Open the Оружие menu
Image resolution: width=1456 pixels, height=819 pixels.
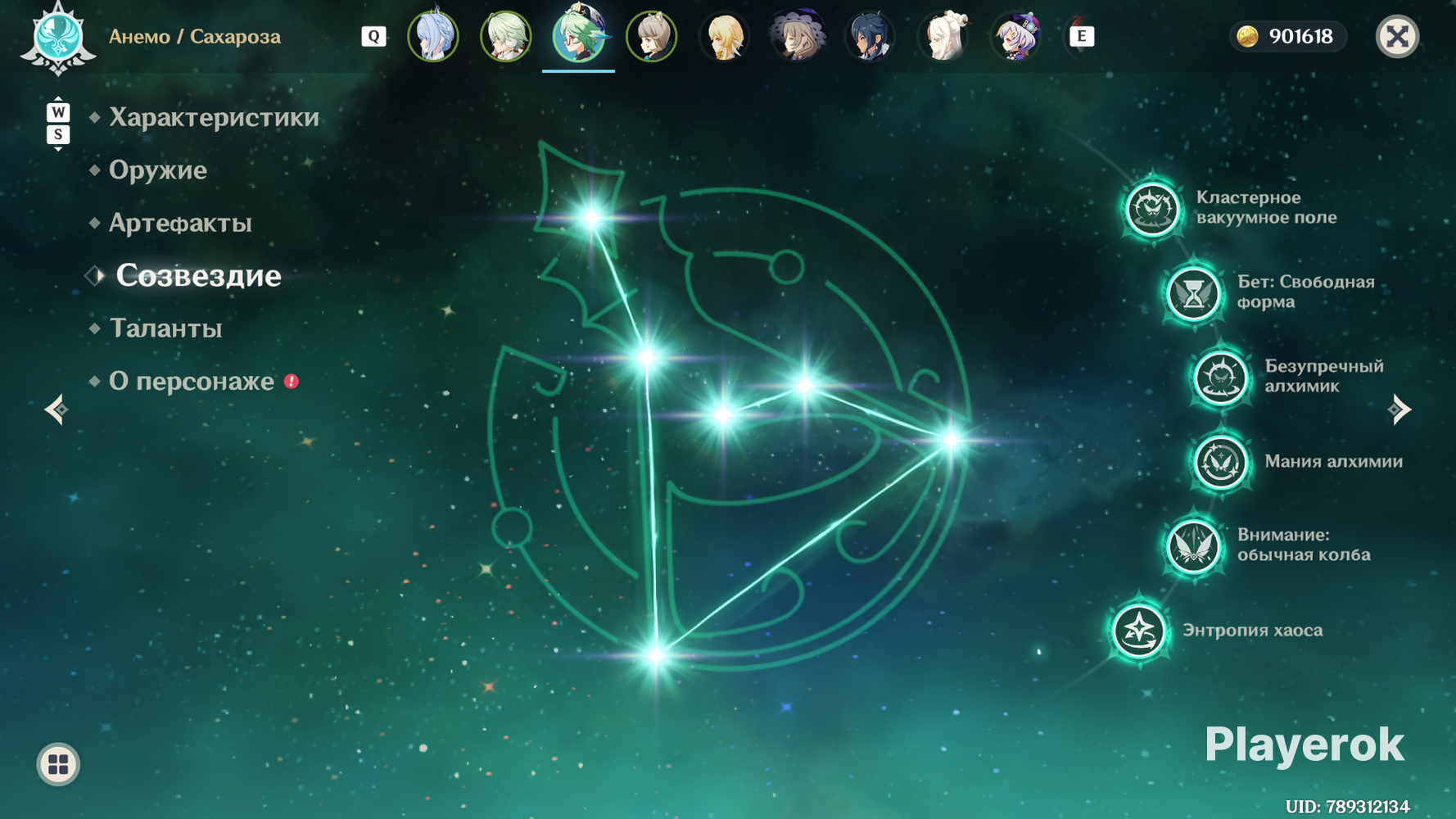[158, 170]
